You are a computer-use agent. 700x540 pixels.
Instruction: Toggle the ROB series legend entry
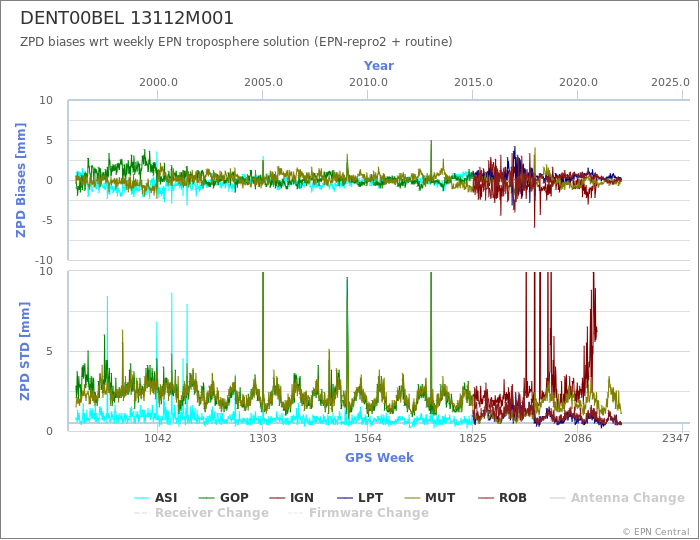(x=502, y=498)
